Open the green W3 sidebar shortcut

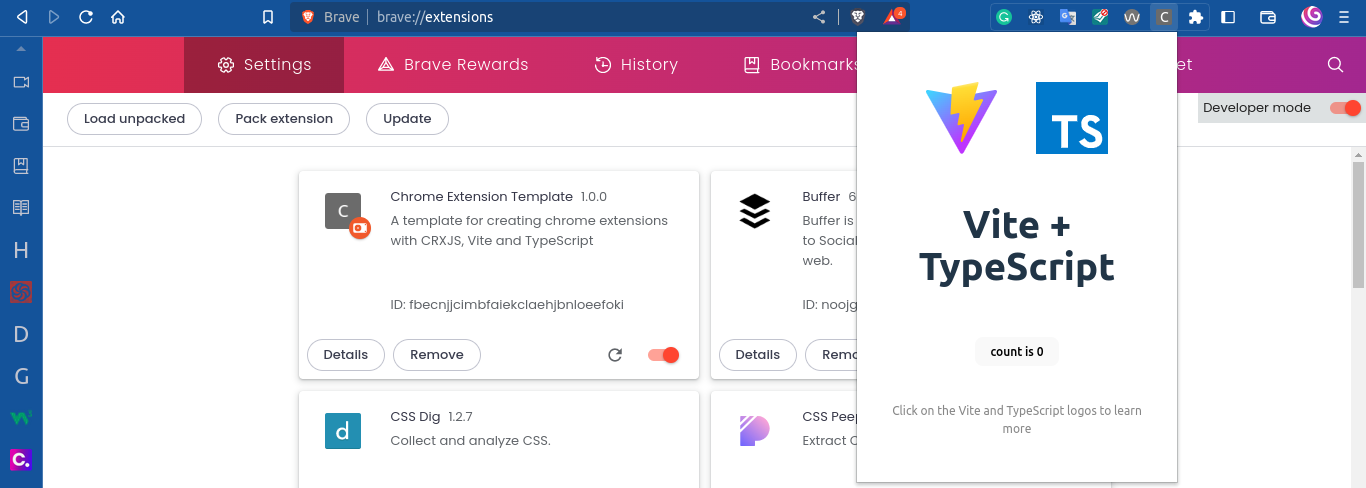(21, 417)
